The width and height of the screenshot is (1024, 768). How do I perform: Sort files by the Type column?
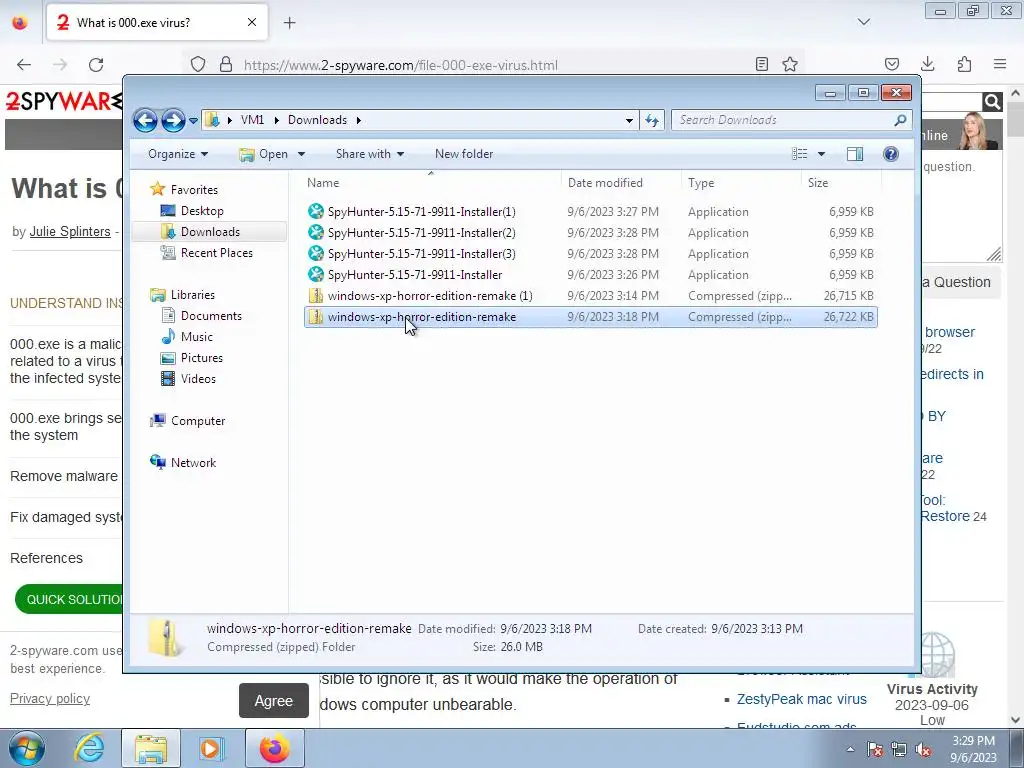(741, 183)
